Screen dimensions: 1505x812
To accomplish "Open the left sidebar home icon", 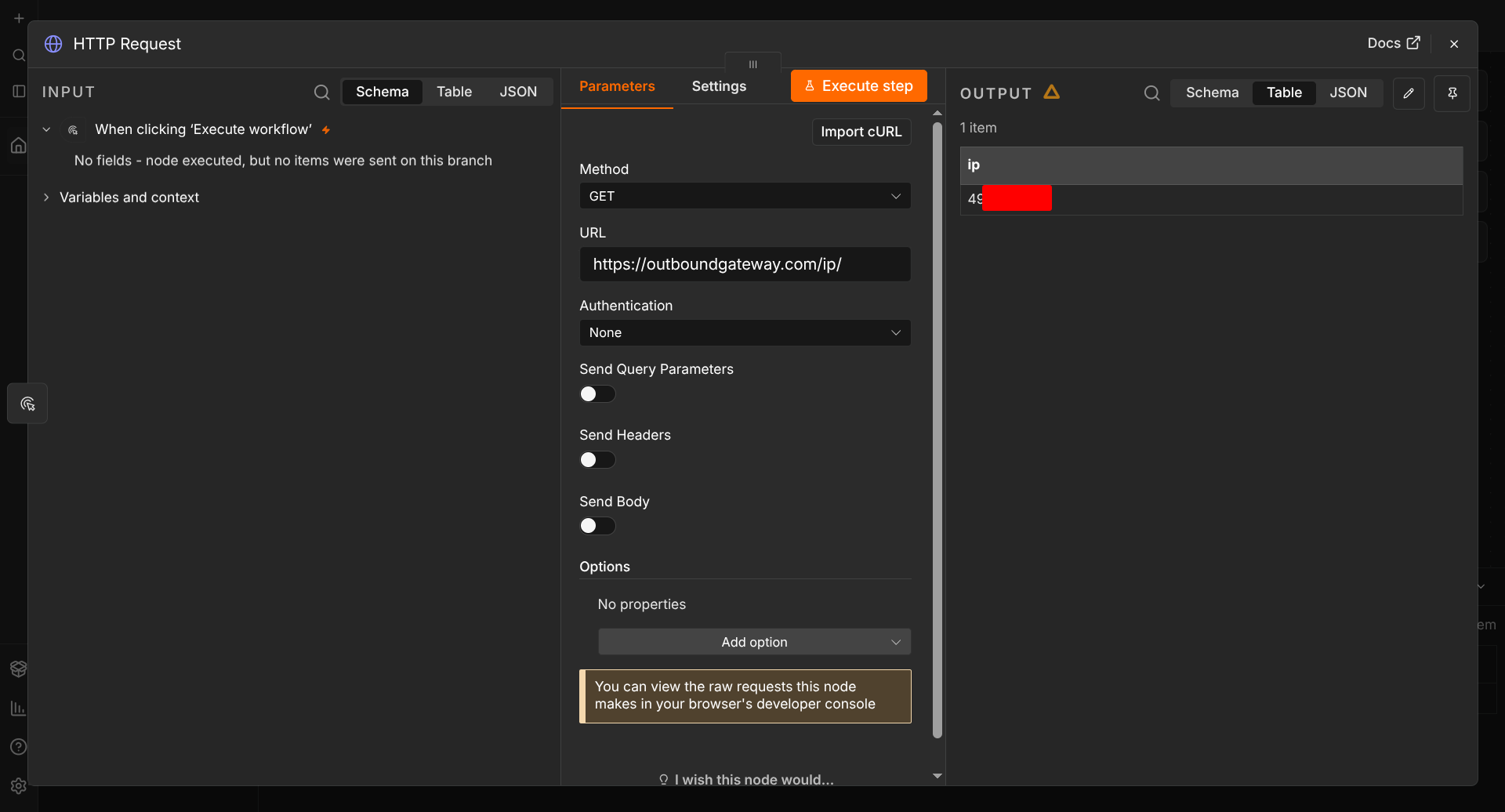I will point(19,145).
